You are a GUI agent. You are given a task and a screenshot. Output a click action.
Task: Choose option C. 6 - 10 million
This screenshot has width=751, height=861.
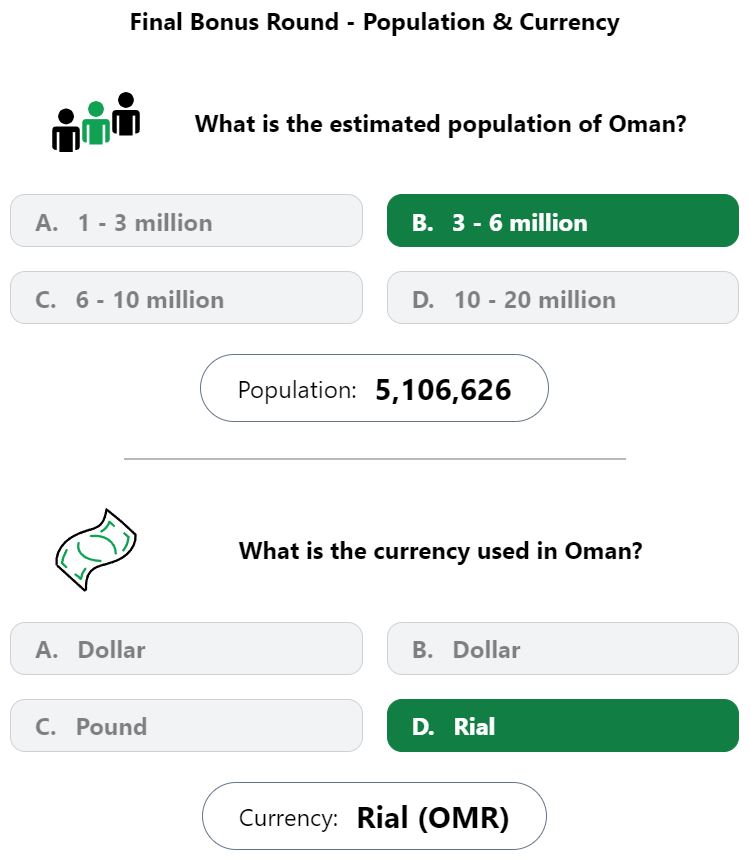[x=186, y=297]
